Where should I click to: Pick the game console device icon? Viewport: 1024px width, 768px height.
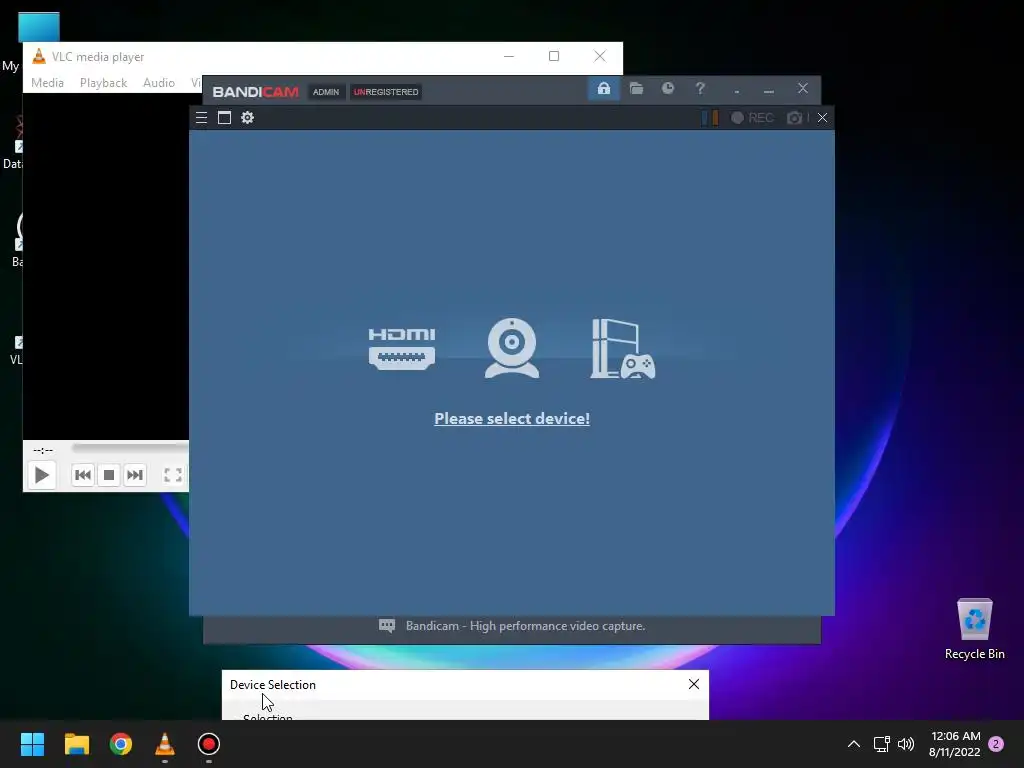point(622,349)
